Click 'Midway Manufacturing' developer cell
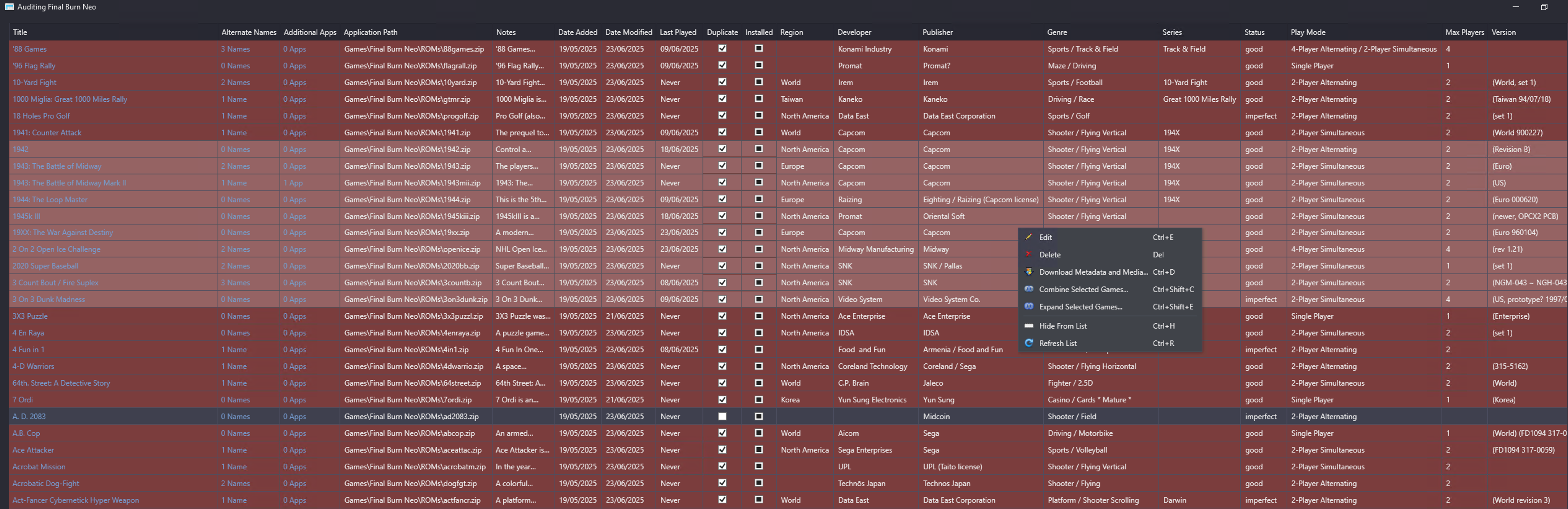The height and width of the screenshot is (509, 1568). pyautogui.click(x=875, y=249)
